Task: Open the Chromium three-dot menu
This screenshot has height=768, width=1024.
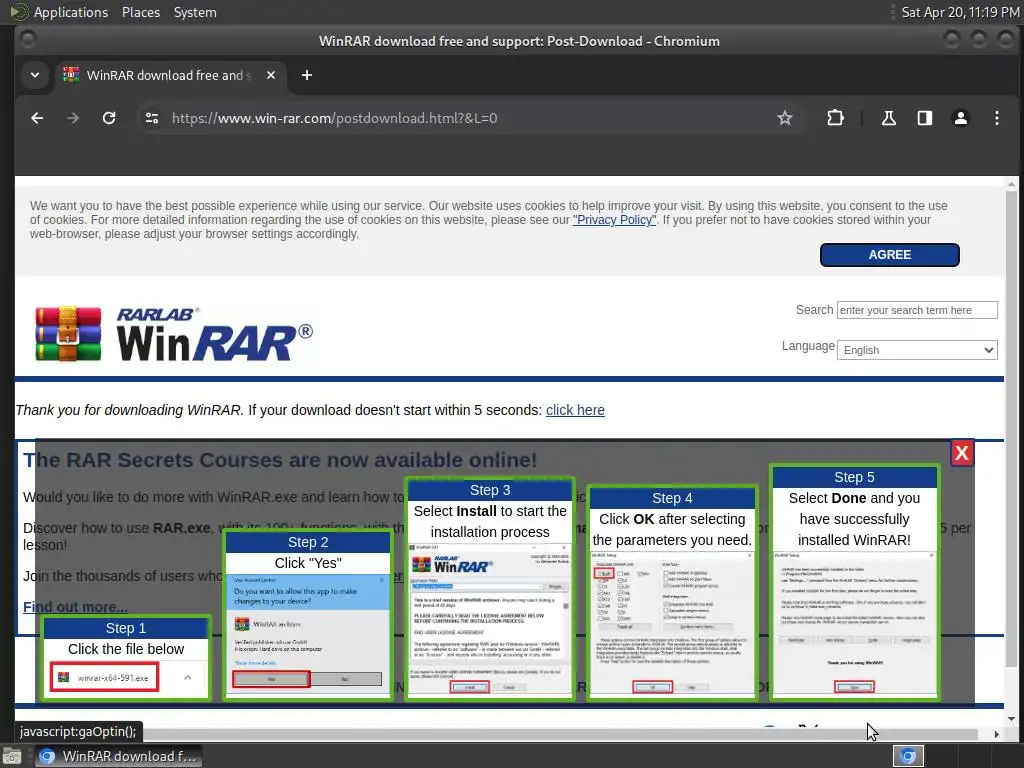Action: [997, 118]
